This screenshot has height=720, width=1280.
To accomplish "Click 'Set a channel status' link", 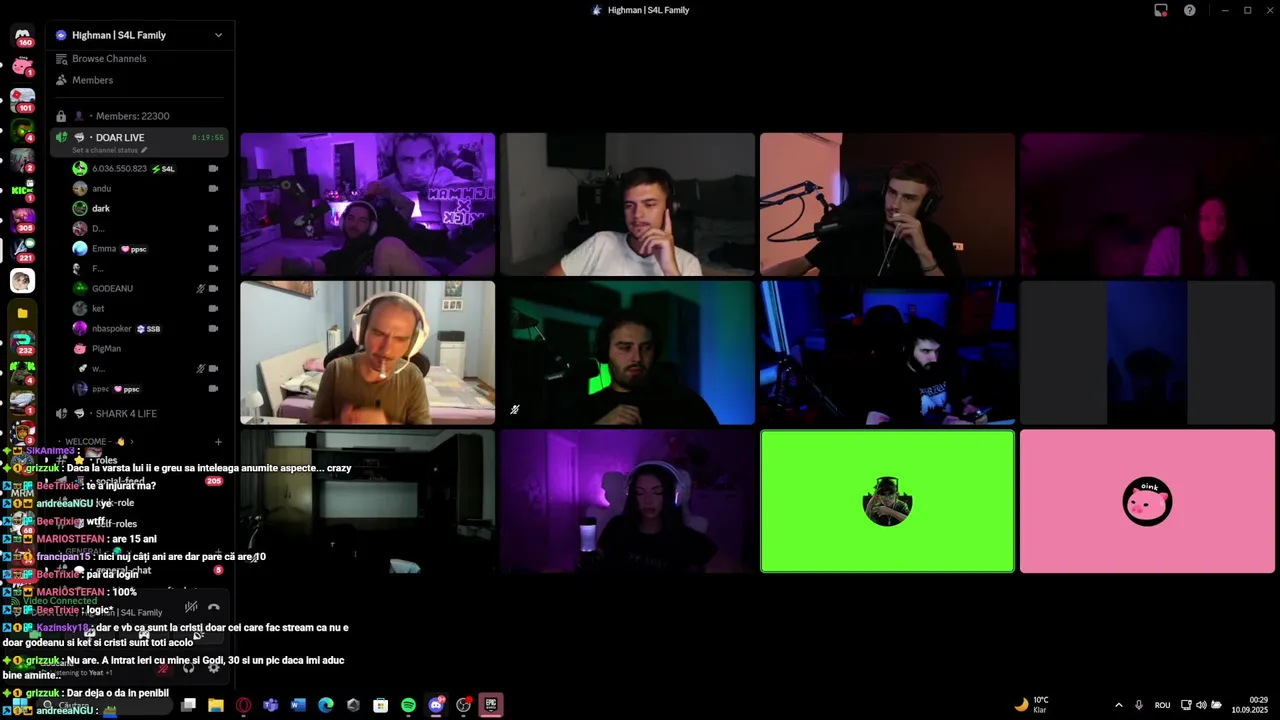I will tap(109, 150).
